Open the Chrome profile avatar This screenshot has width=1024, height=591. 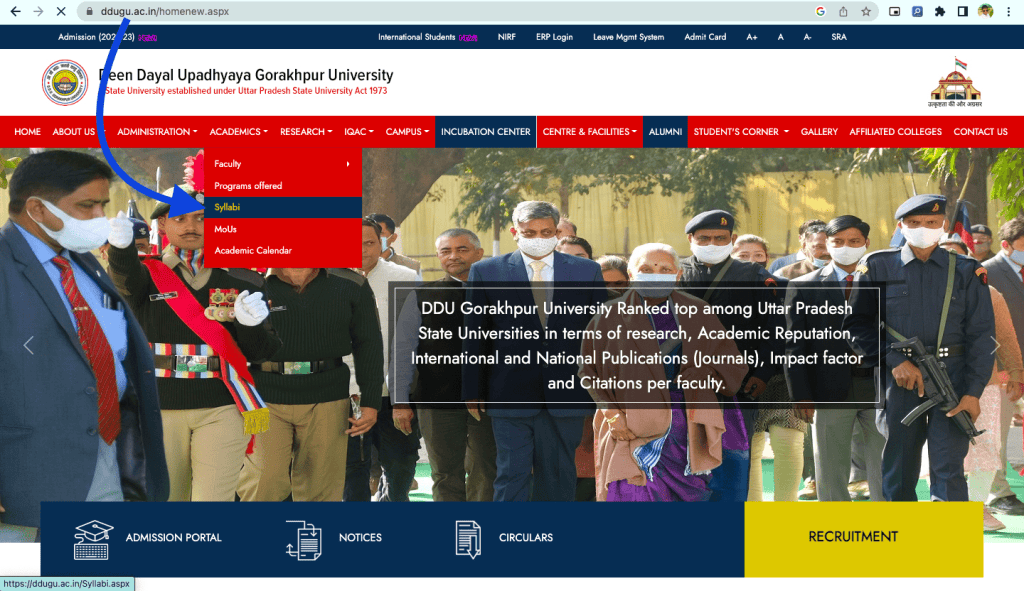pos(985,11)
